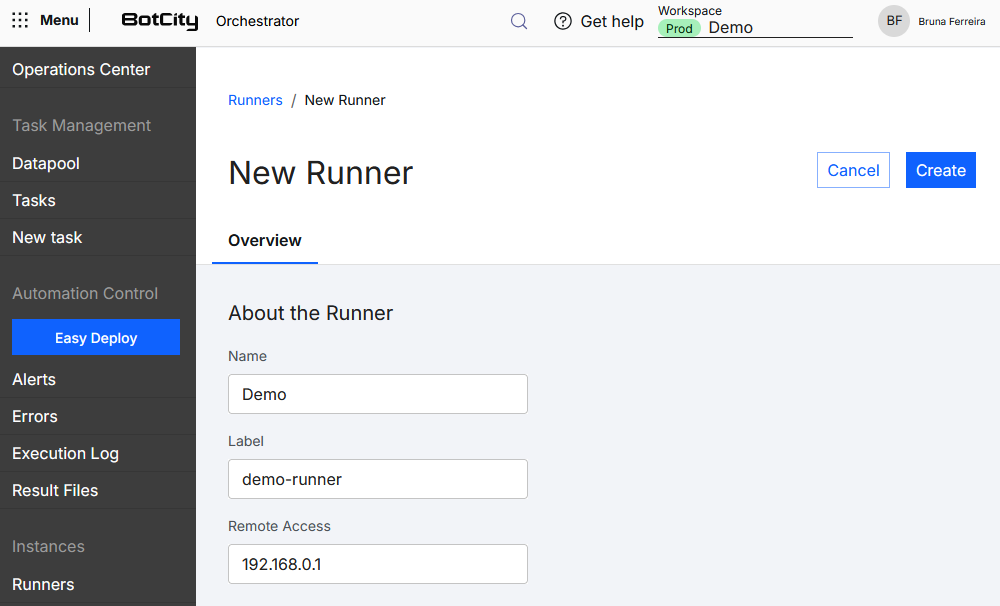Open the Workspace Demo selector
Screen dimensions: 1000x606
[755, 28]
